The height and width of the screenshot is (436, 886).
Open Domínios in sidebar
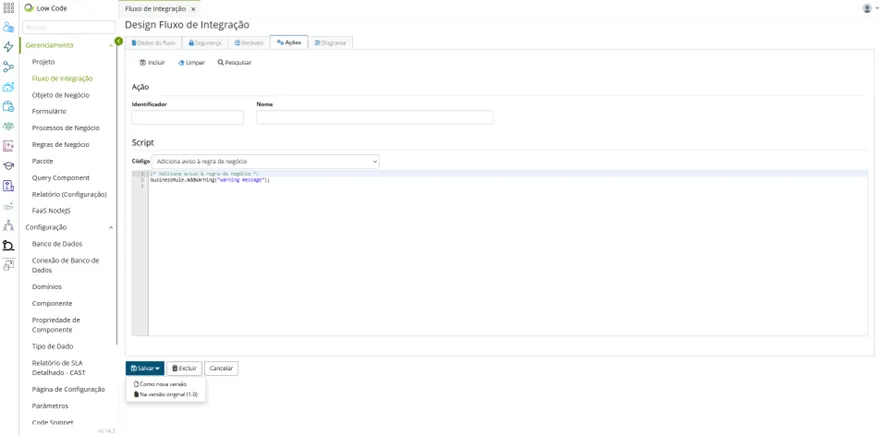coord(47,287)
